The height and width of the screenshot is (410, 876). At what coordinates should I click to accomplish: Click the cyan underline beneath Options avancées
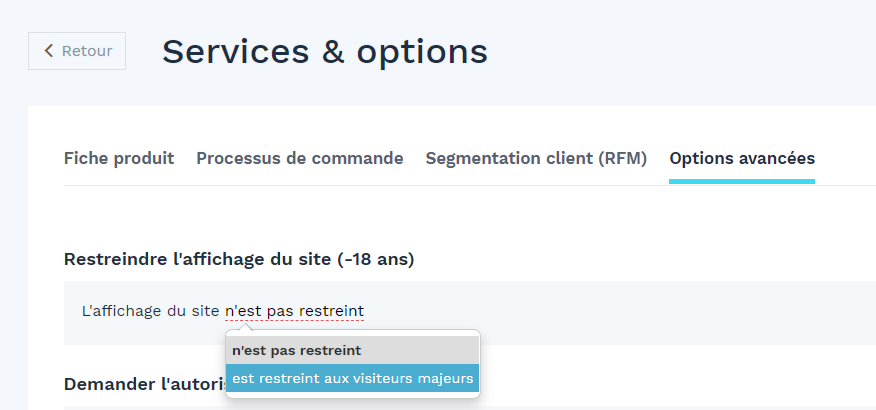click(742, 182)
